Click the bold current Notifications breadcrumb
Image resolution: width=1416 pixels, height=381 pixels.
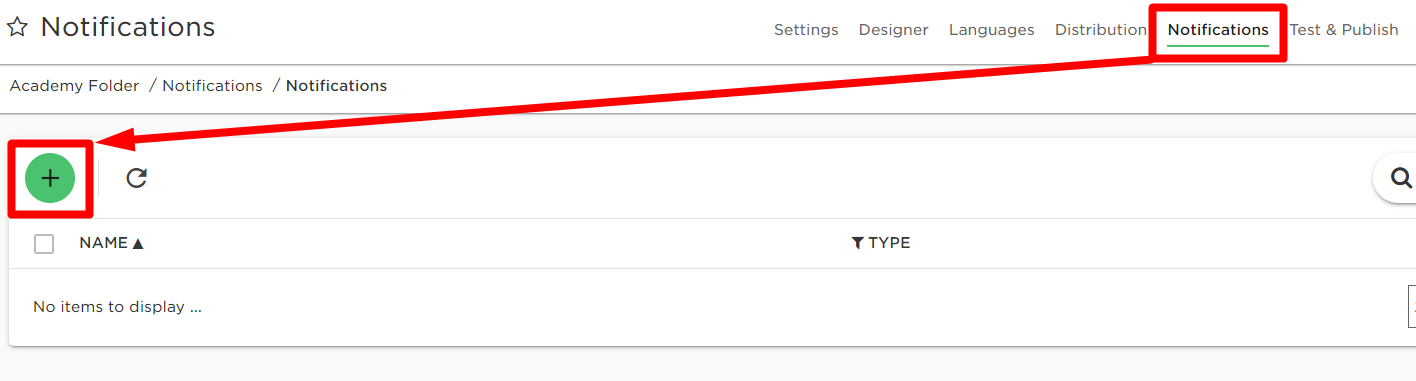(x=336, y=86)
